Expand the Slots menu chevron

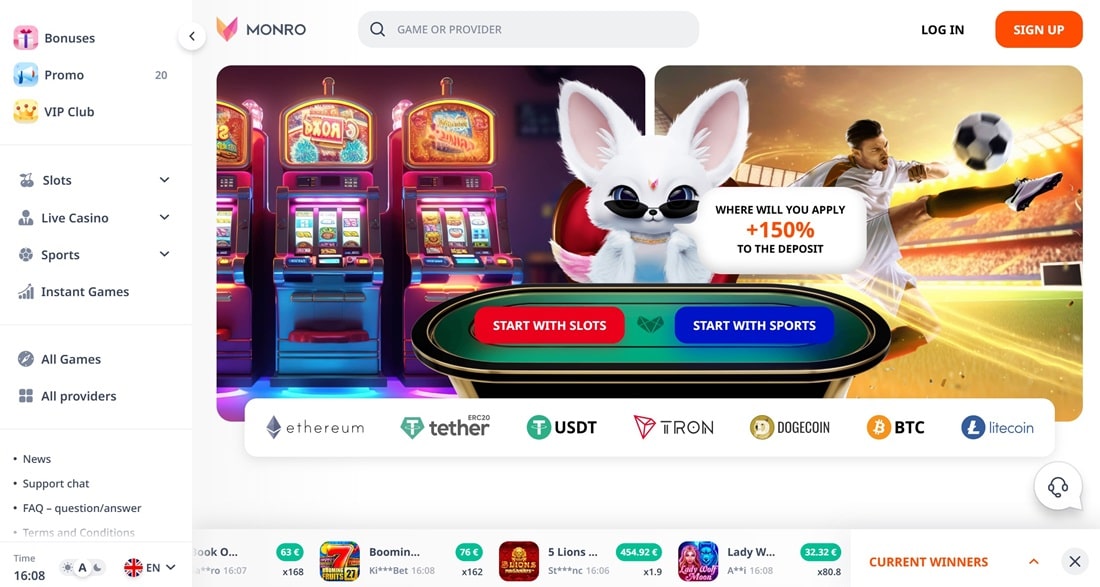[x=164, y=180]
